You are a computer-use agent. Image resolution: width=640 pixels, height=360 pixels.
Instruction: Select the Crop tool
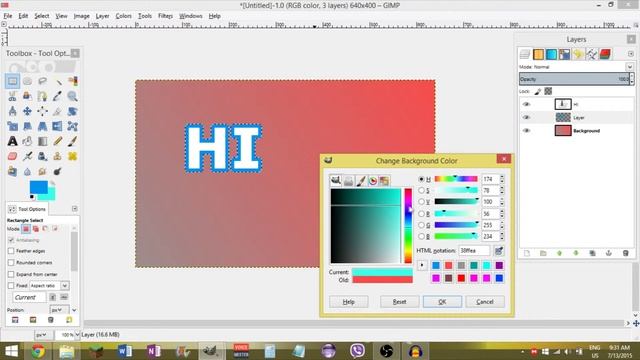[58, 111]
